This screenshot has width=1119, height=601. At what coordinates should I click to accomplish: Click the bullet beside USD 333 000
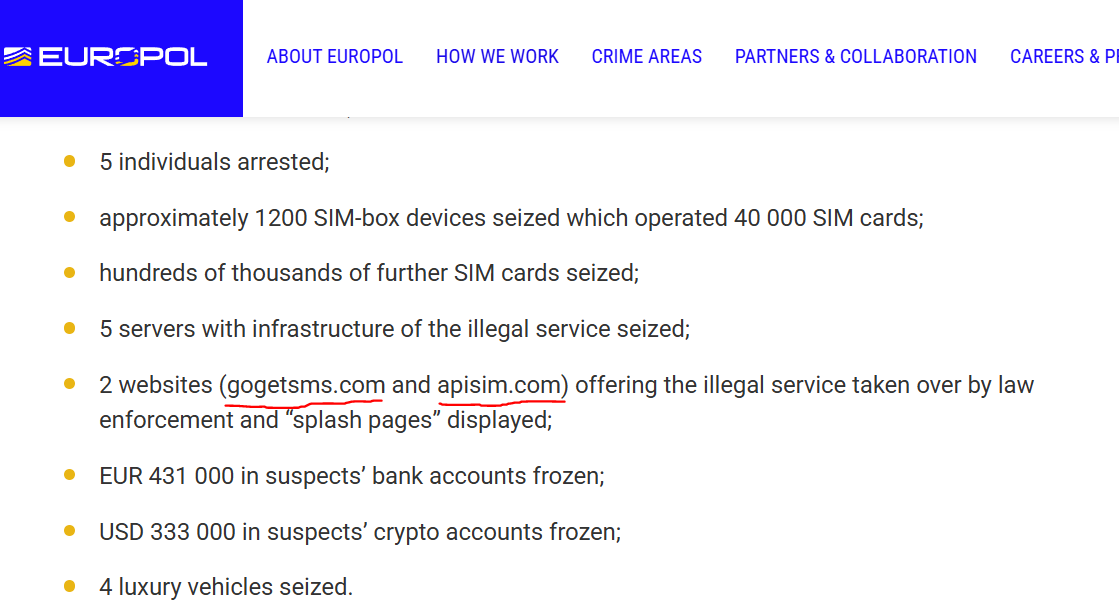(69, 530)
